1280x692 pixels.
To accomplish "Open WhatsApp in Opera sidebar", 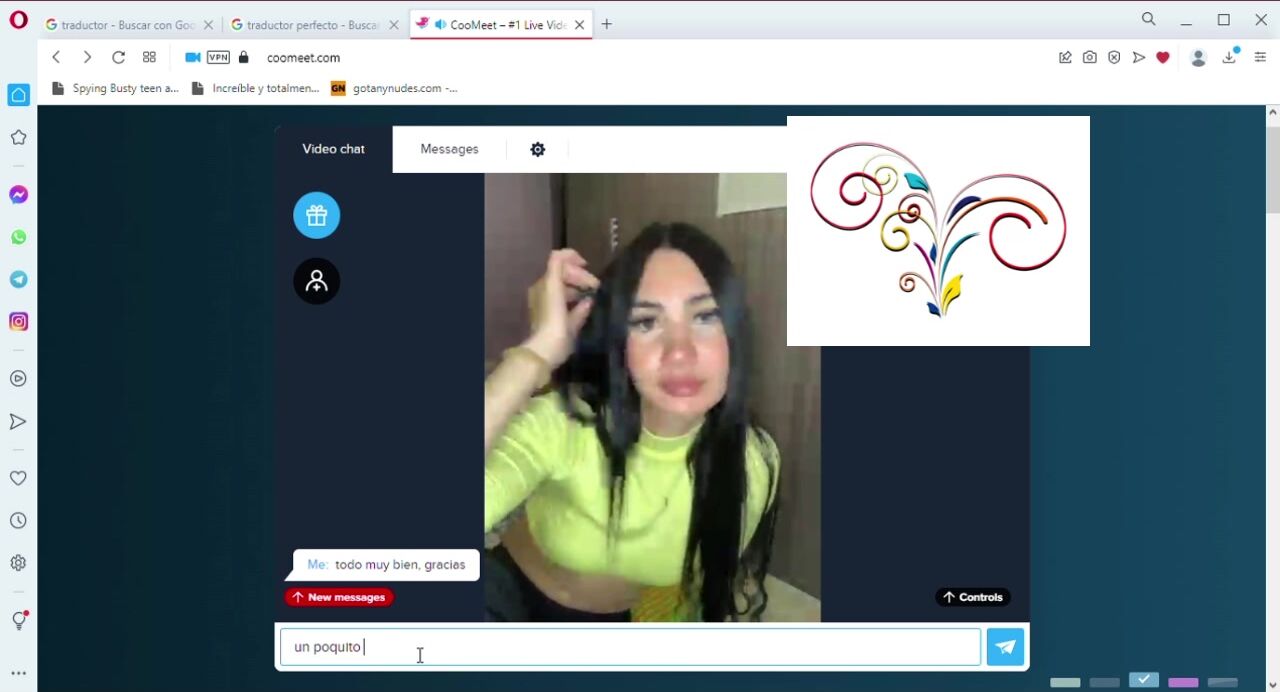I will 18,237.
